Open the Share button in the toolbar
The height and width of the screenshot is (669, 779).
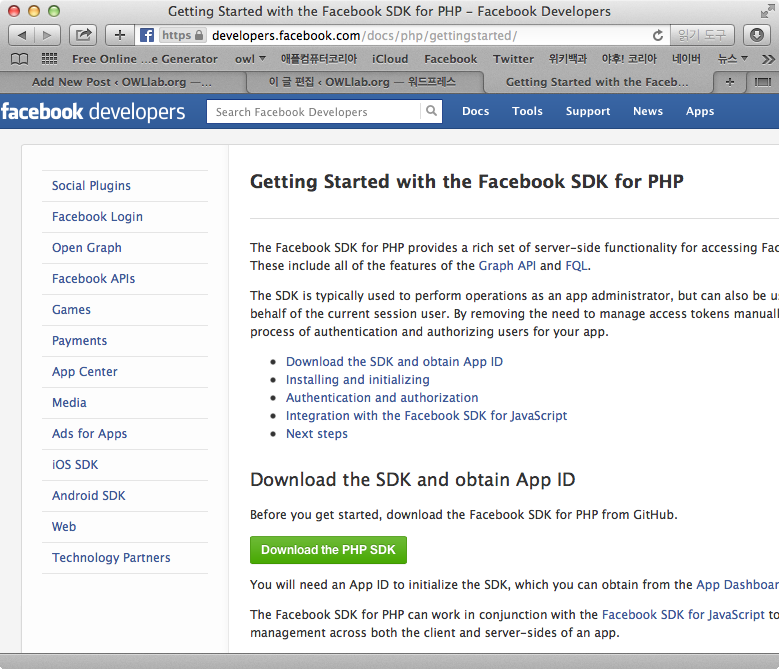[x=82, y=35]
